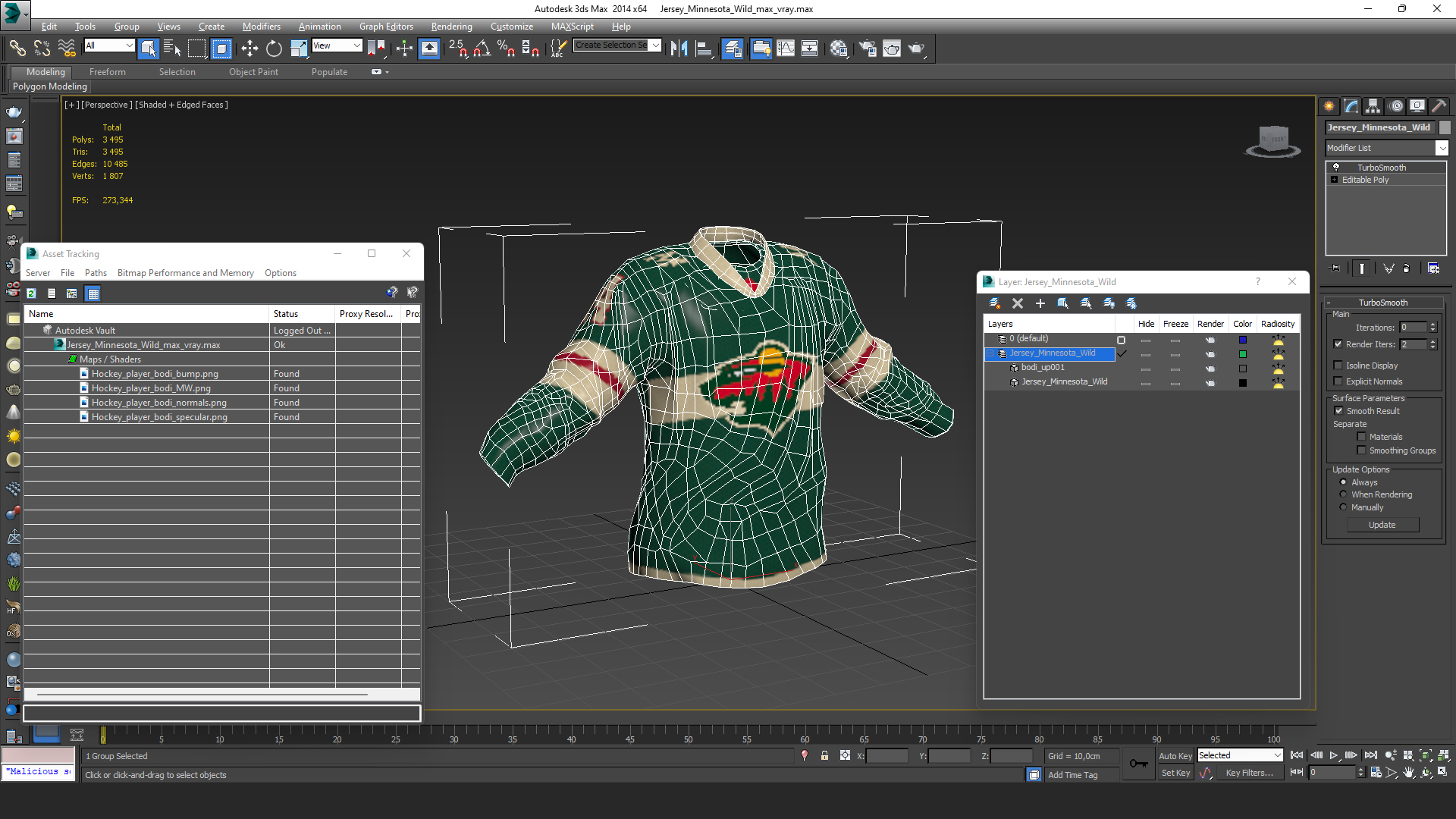Add selected objects to layer plus icon
The height and width of the screenshot is (819, 1456).
pyautogui.click(x=1040, y=303)
